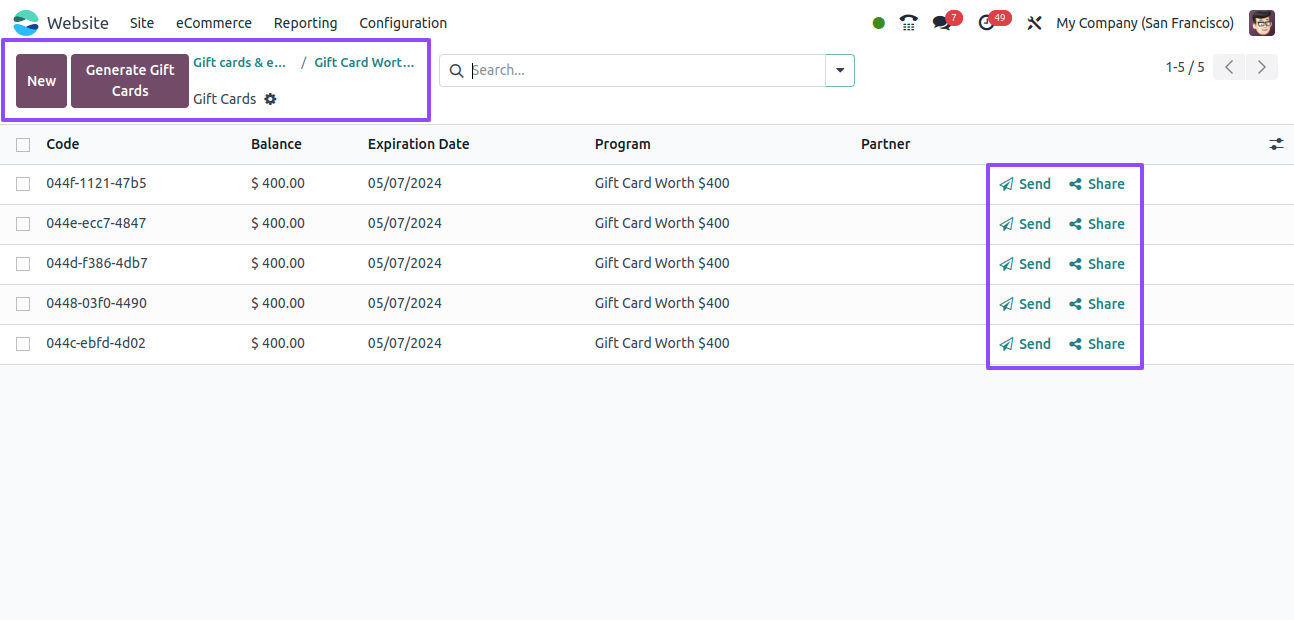Open the Reporting menu
Image resolution: width=1294 pixels, height=620 pixels.
click(306, 23)
